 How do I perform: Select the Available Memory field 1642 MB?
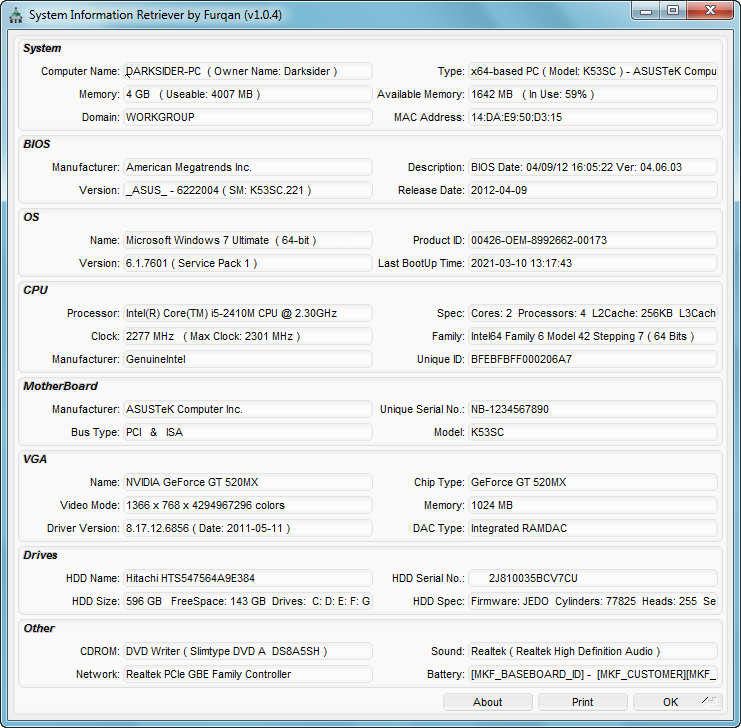click(x=593, y=94)
